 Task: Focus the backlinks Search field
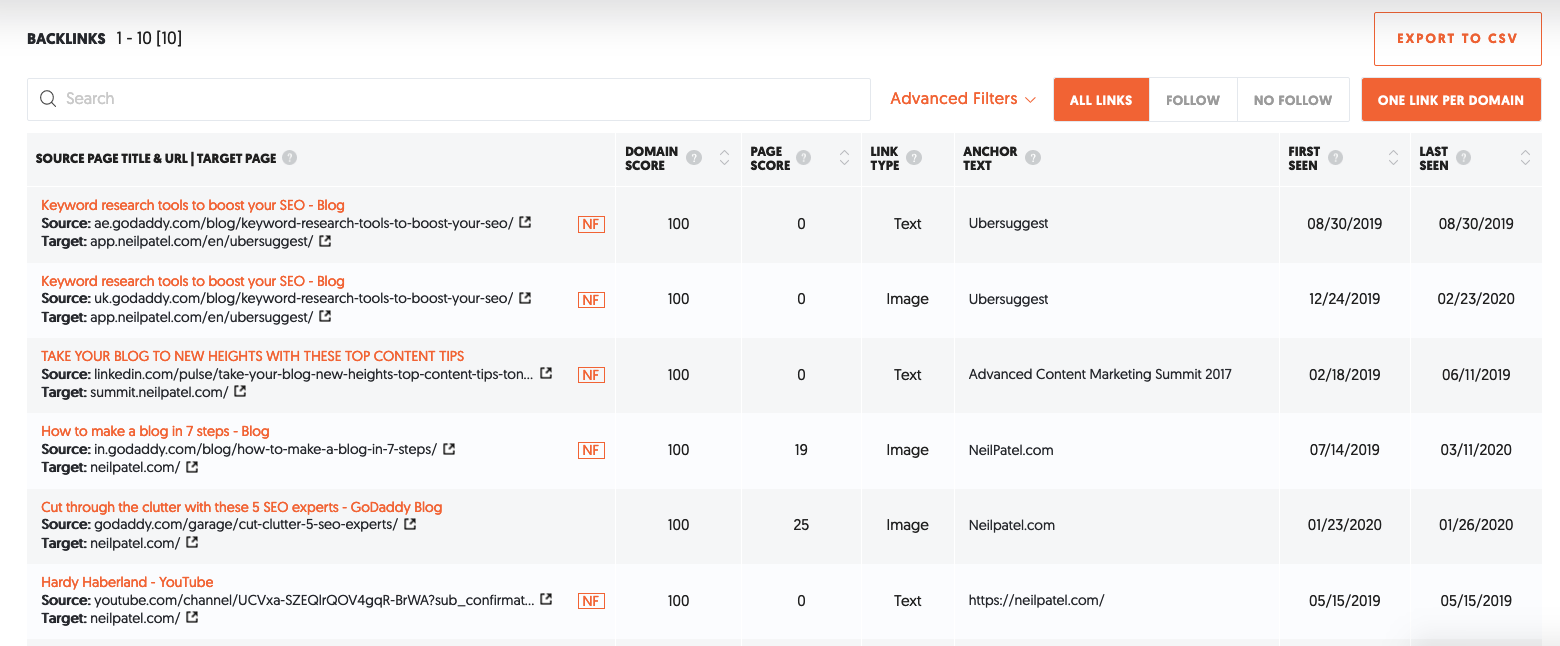tap(449, 99)
